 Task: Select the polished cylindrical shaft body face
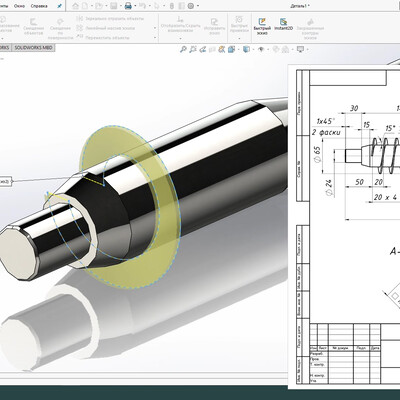click(213, 160)
